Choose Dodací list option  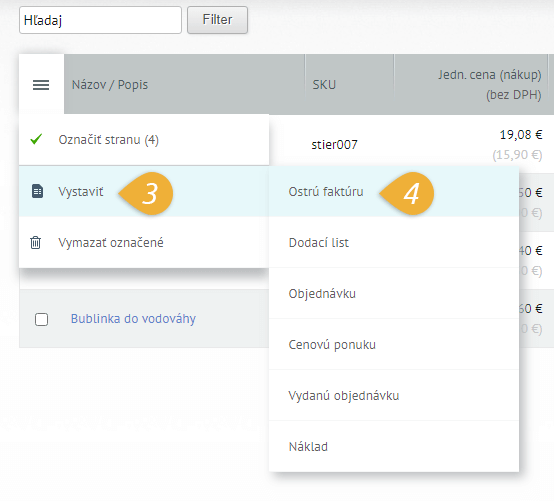394,242
